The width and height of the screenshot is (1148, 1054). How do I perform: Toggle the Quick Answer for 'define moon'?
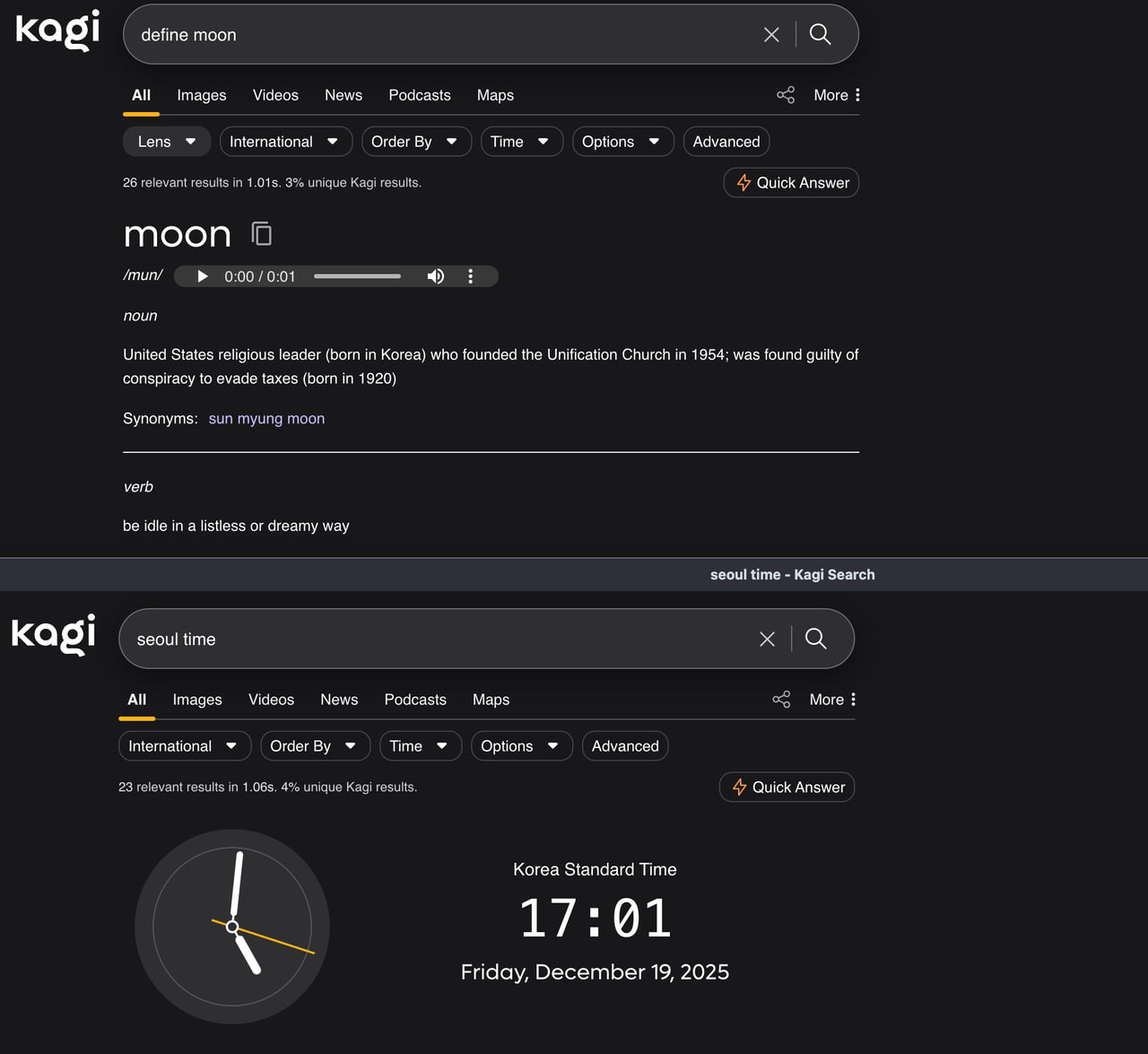pyautogui.click(x=790, y=182)
